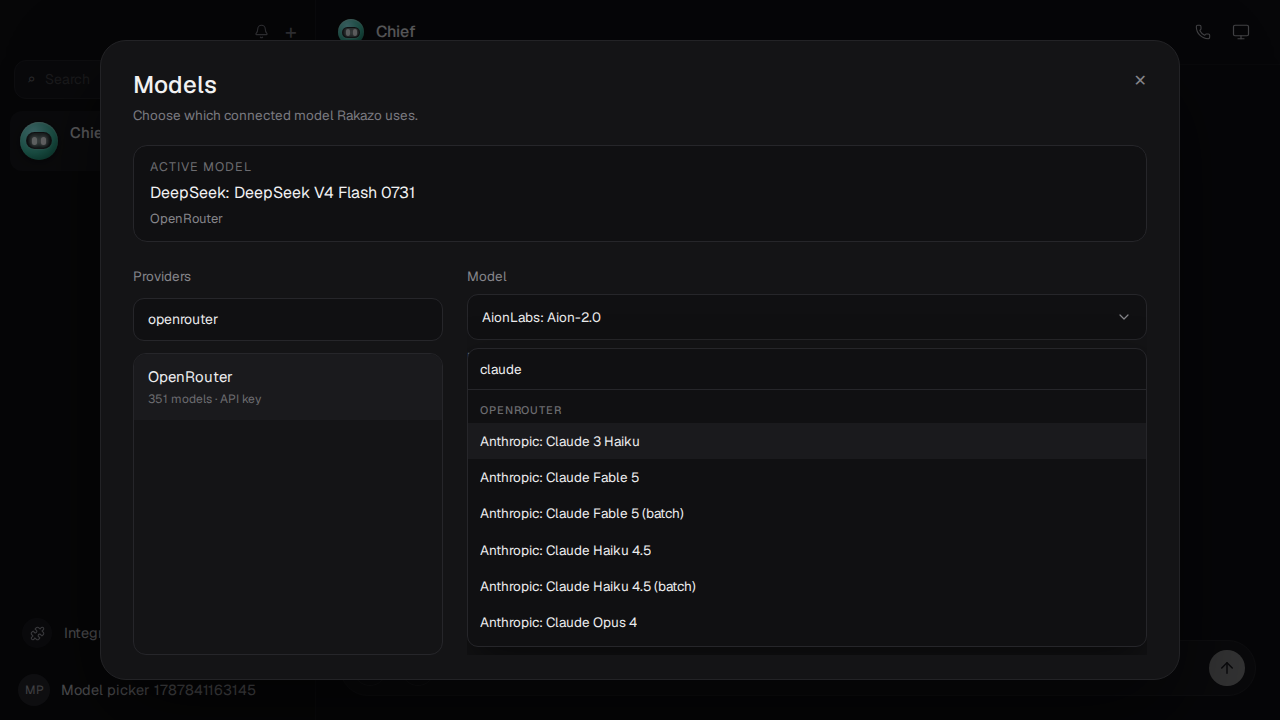Open the AionLabs: Aion-2.0 model dropdown
The height and width of the screenshot is (720, 1280).
click(806, 317)
